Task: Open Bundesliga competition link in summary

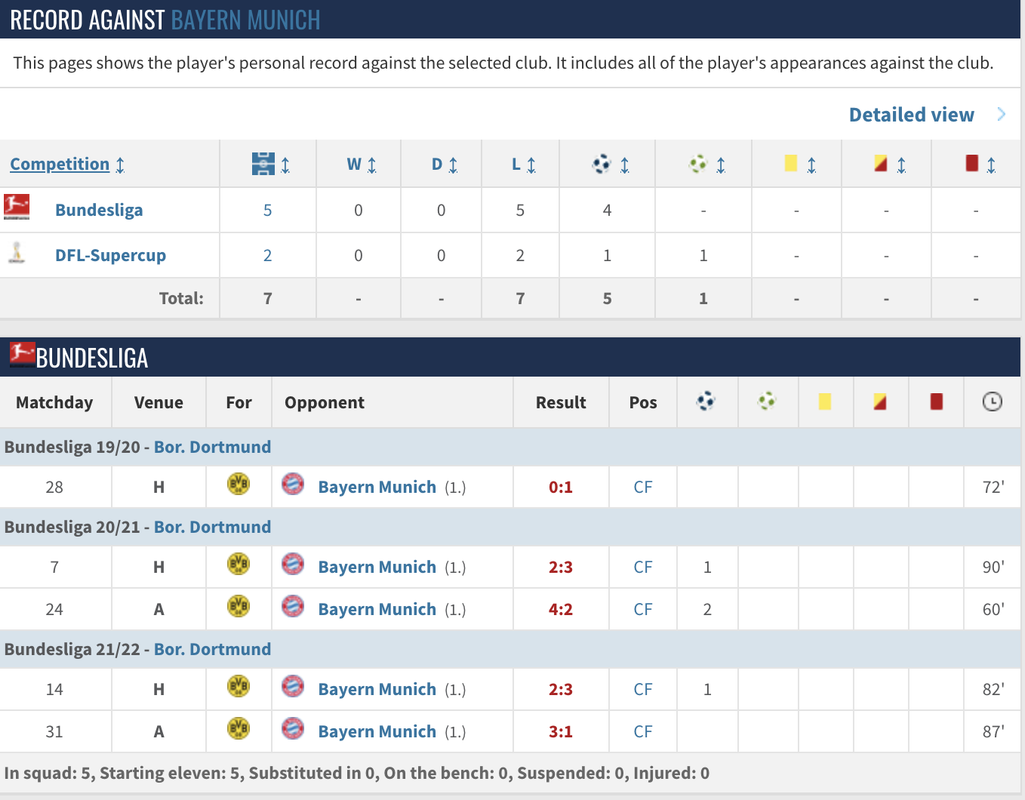Action: [99, 210]
